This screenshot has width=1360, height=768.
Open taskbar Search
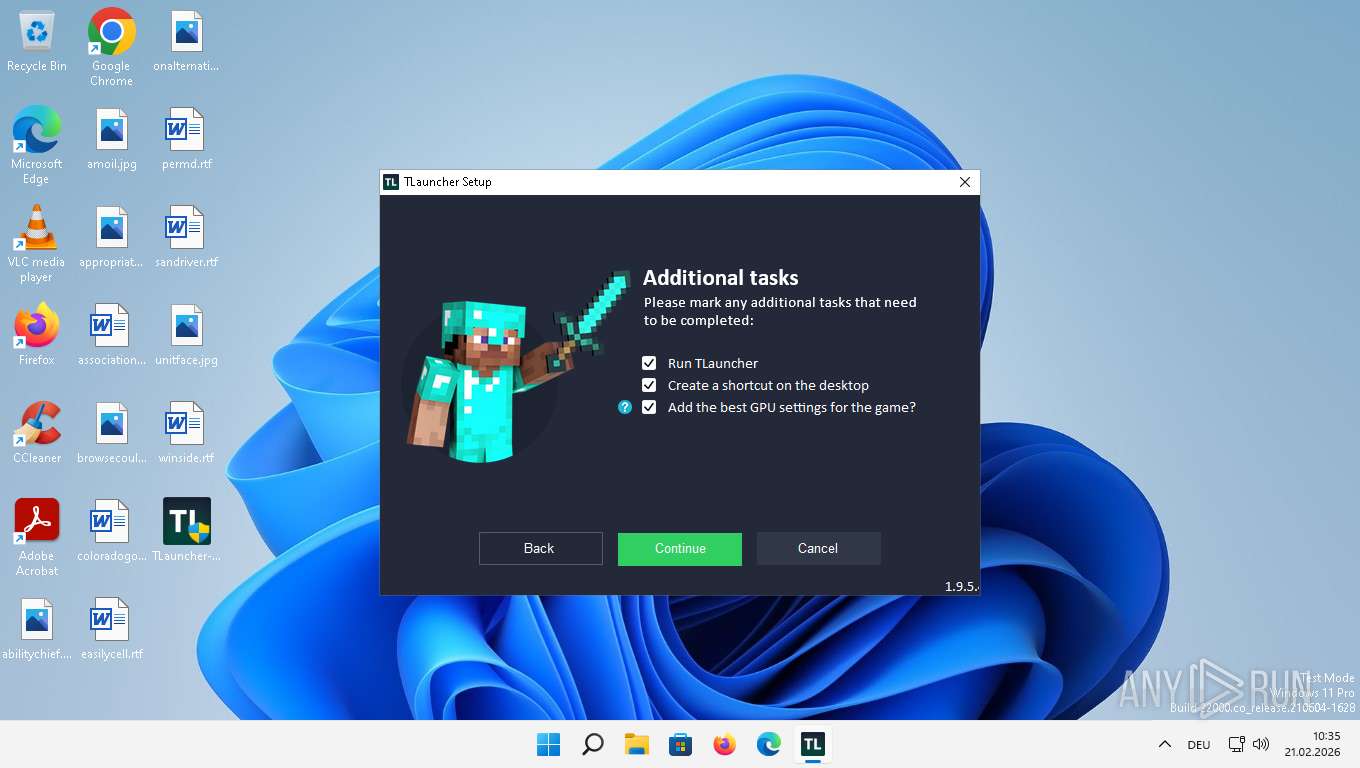point(592,744)
